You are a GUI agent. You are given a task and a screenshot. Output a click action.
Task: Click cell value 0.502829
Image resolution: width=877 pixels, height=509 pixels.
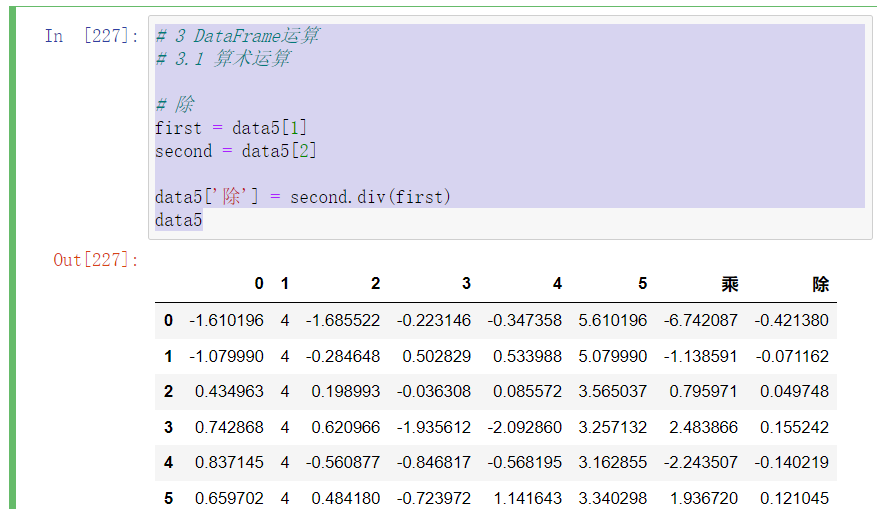pyautogui.click(x=436, y=356)
